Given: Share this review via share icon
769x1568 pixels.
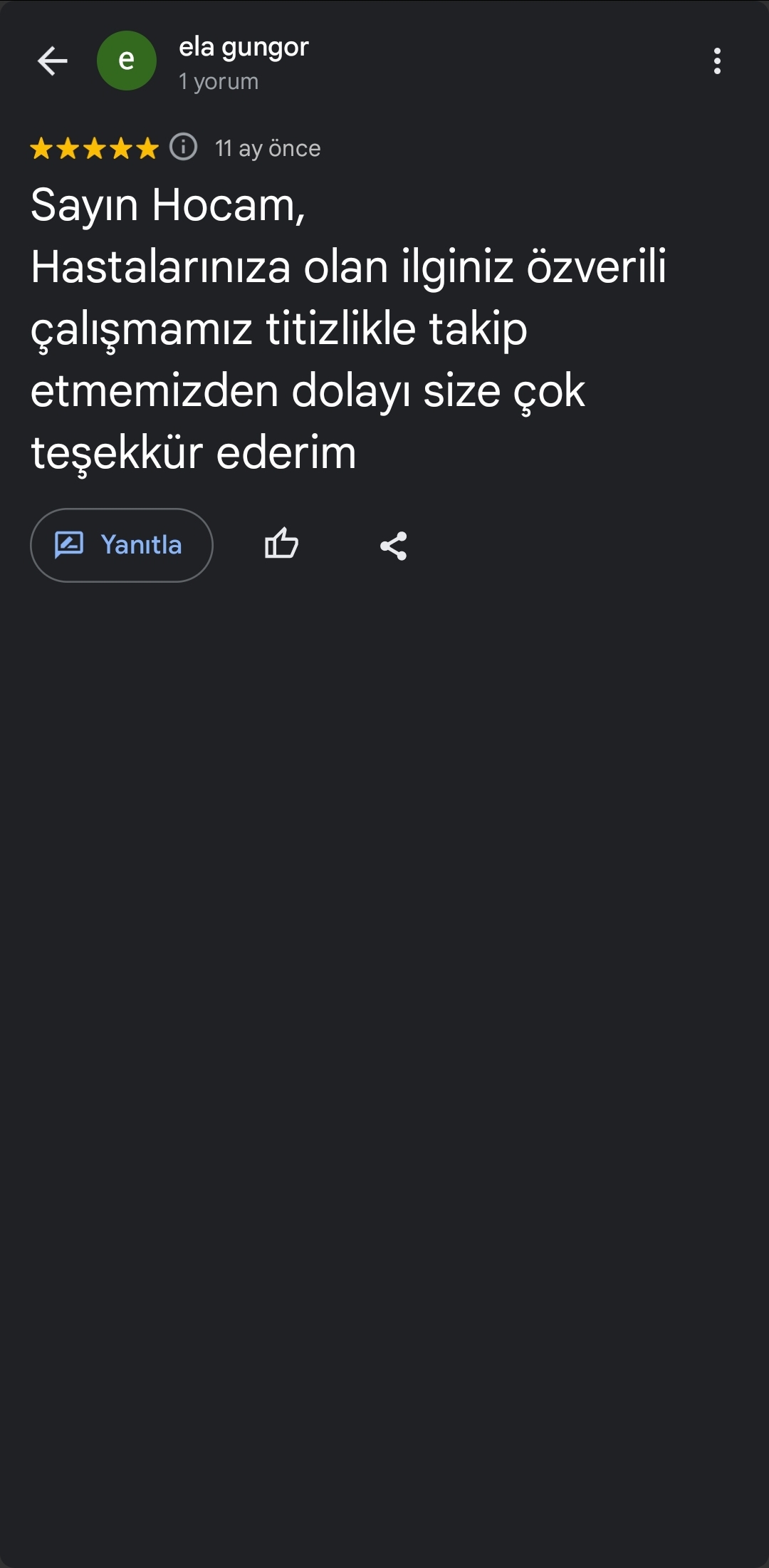Looking at the screenshot, I should (x=393, y=546).
